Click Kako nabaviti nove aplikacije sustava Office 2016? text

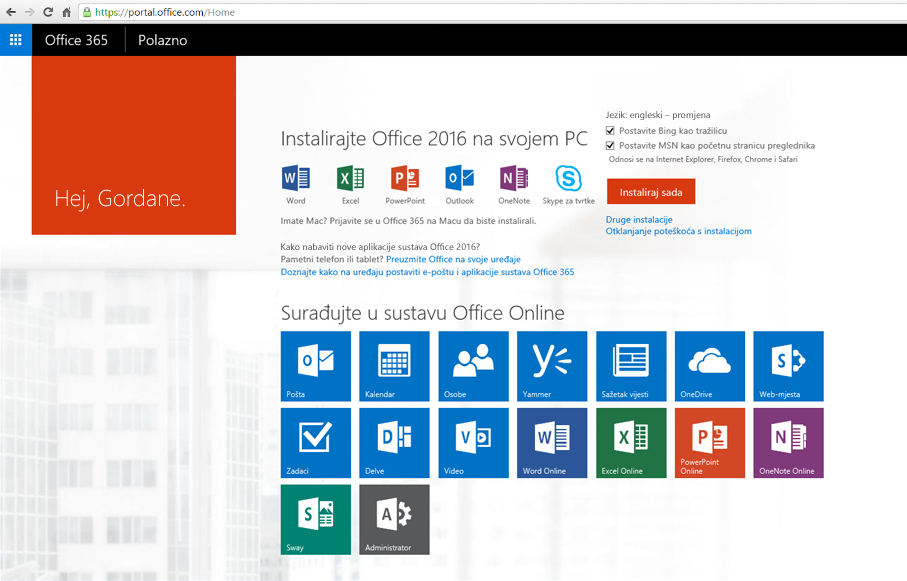[380, 247]
